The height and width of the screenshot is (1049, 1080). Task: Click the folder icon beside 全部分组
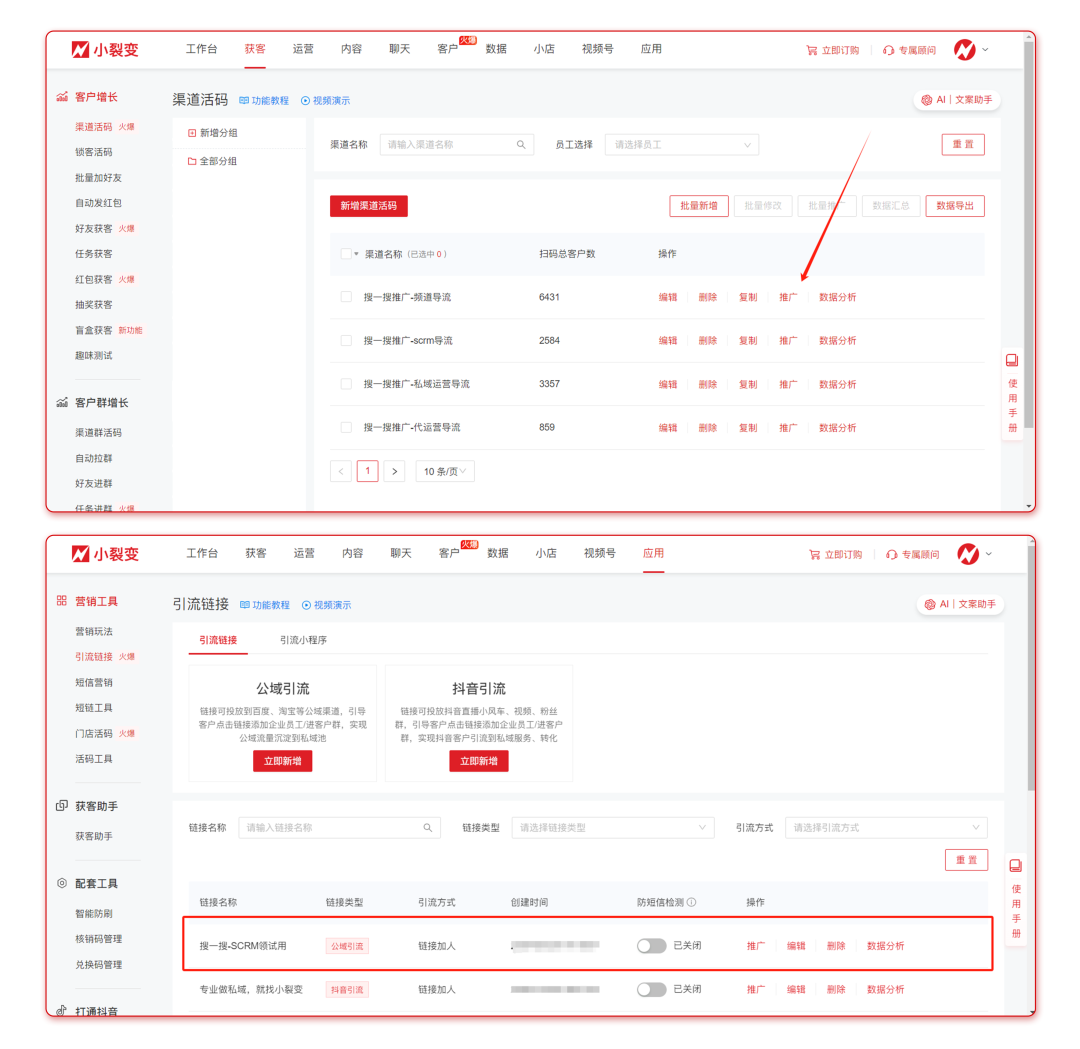(192, 161)
